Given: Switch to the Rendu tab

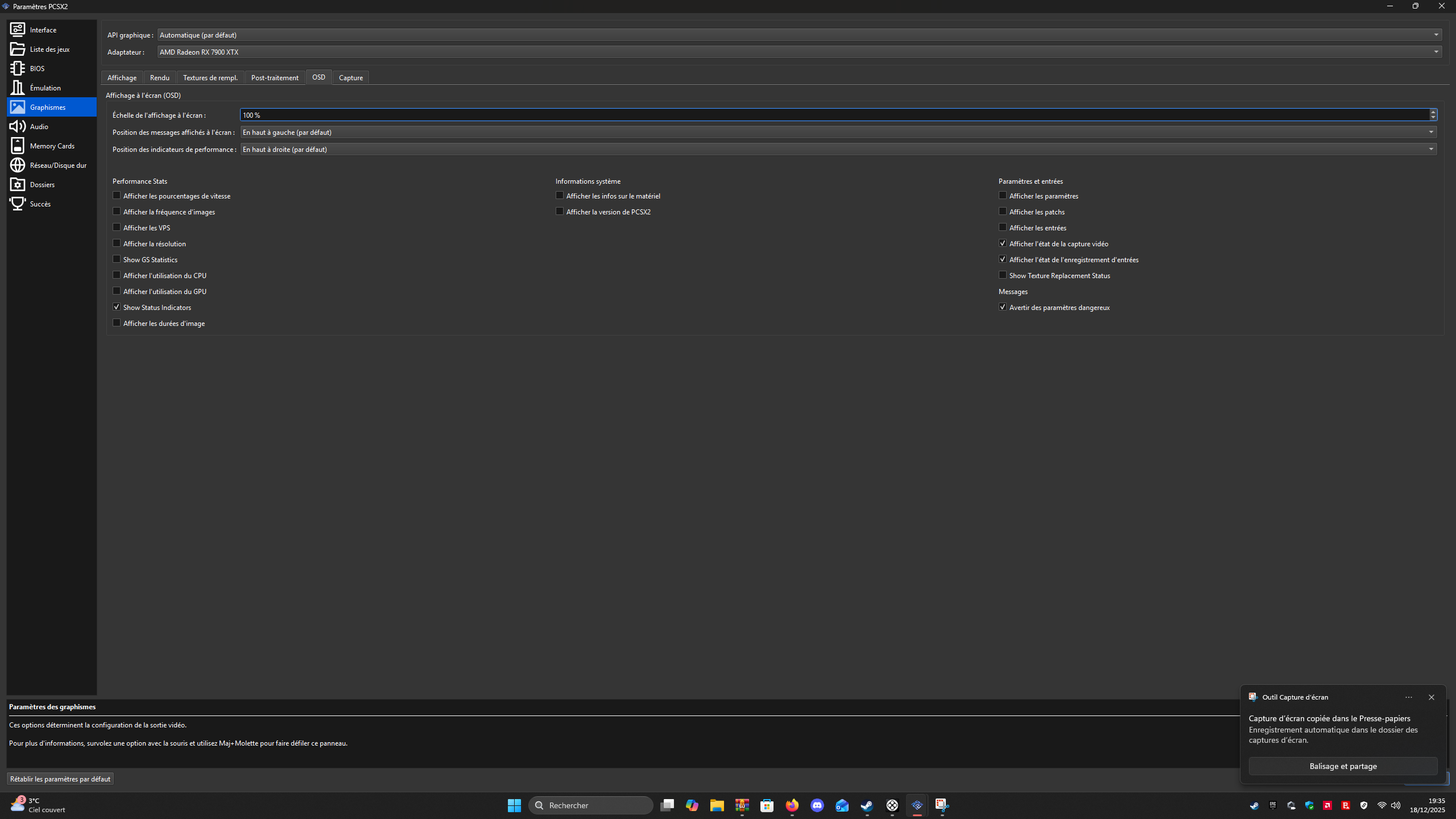Looking at the screenshot, I should [159, 77].
